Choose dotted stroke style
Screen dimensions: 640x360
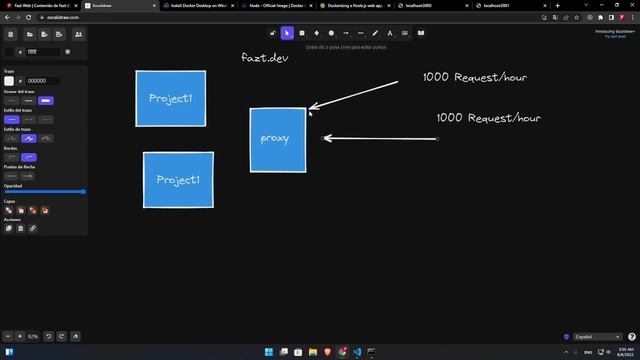pyautogui.click(x=46, y=120)
